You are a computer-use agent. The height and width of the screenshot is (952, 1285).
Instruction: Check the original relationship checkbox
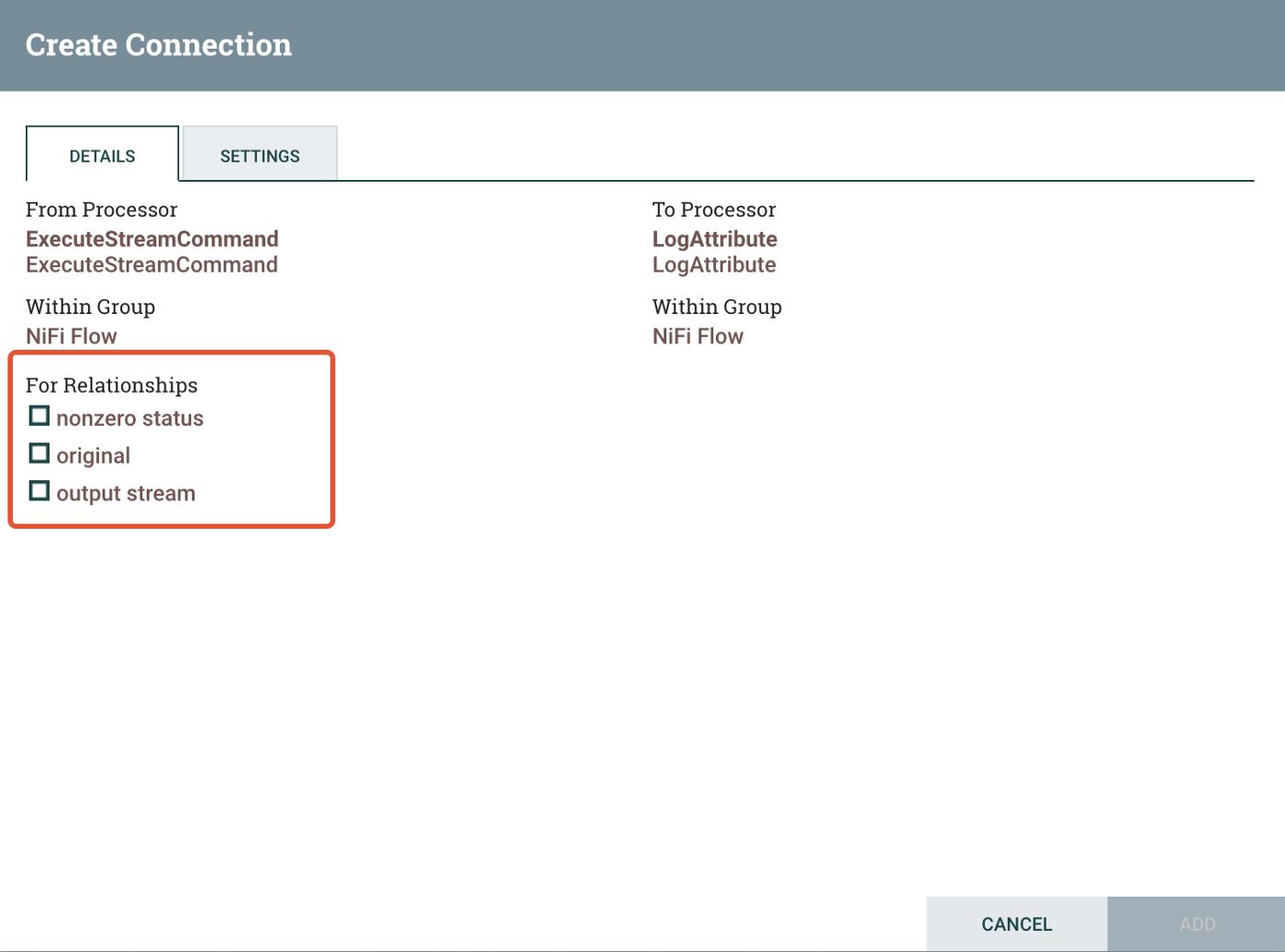tap(39, 454)
